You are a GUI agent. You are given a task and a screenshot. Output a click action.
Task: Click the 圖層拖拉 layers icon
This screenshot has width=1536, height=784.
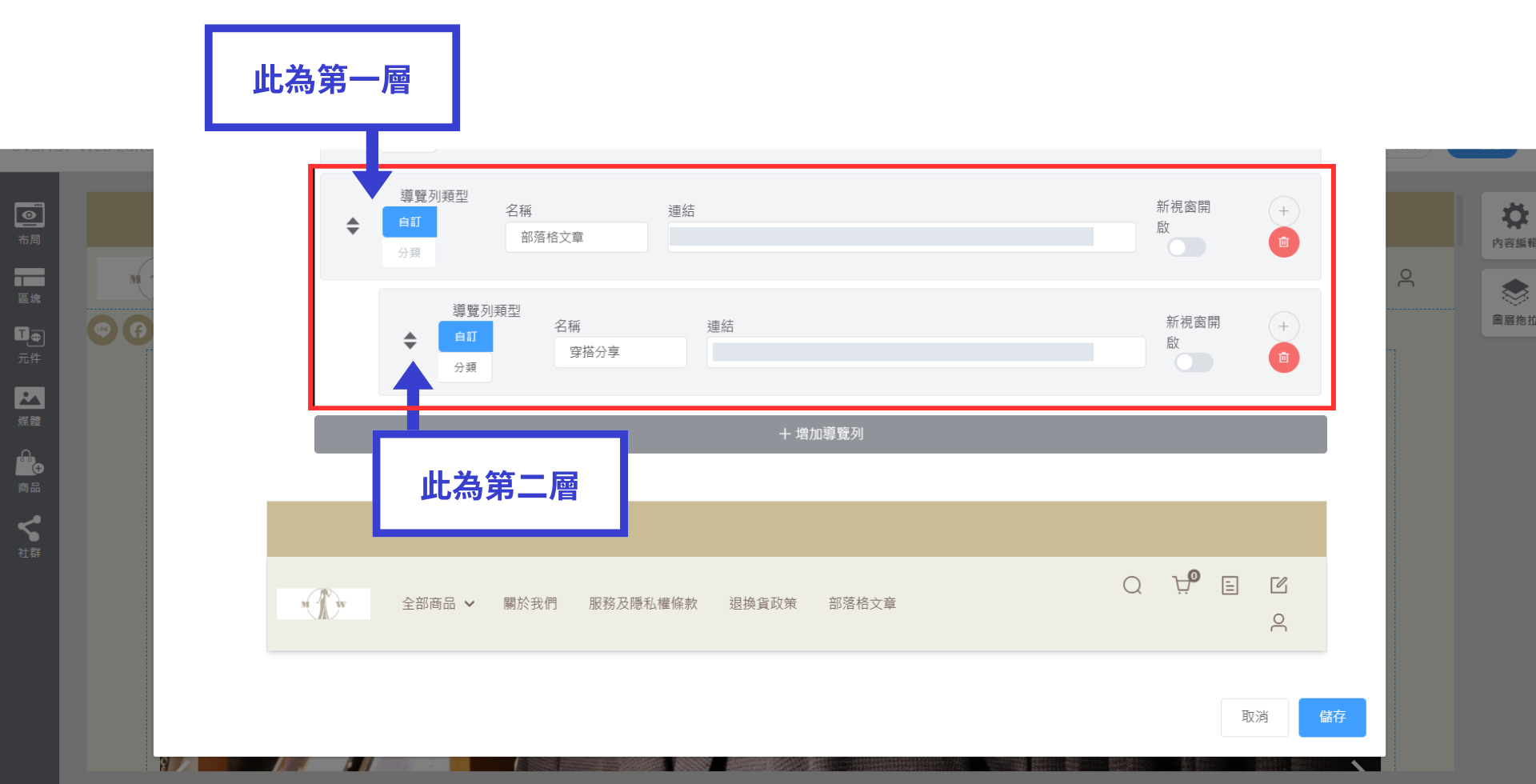click(x=1514, y=292)
